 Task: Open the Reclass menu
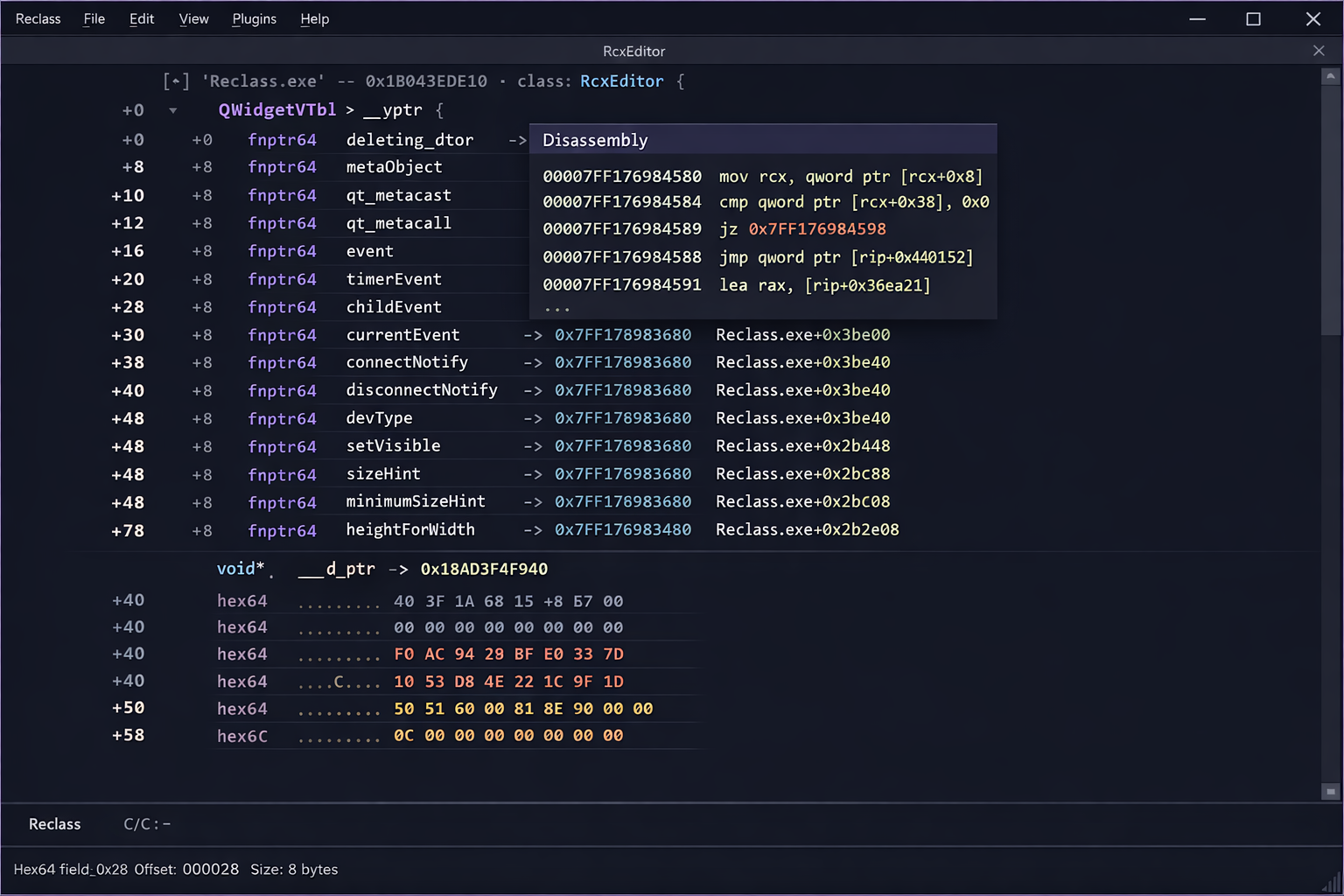coord(38,18)
